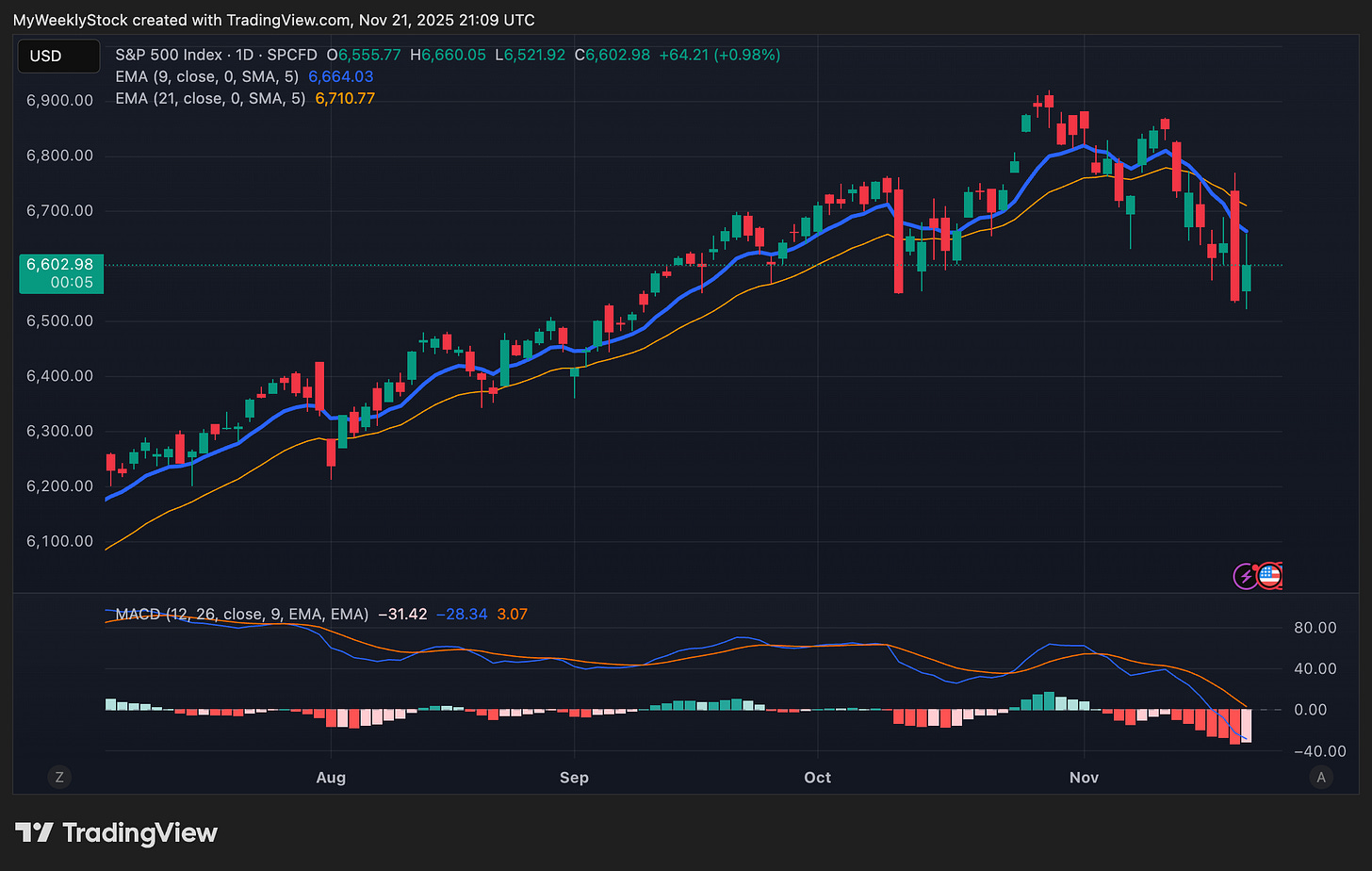
Task: Click the Nov label on the time axis
Action: (1085, 778)
